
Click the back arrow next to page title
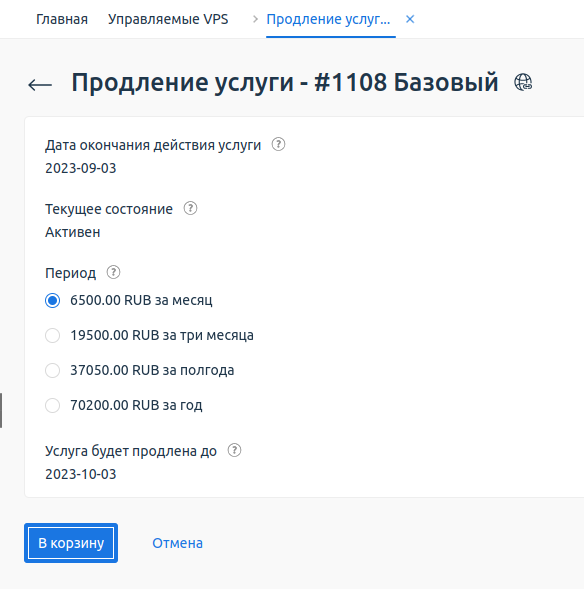pyautogui.click(x=40, y=85)
